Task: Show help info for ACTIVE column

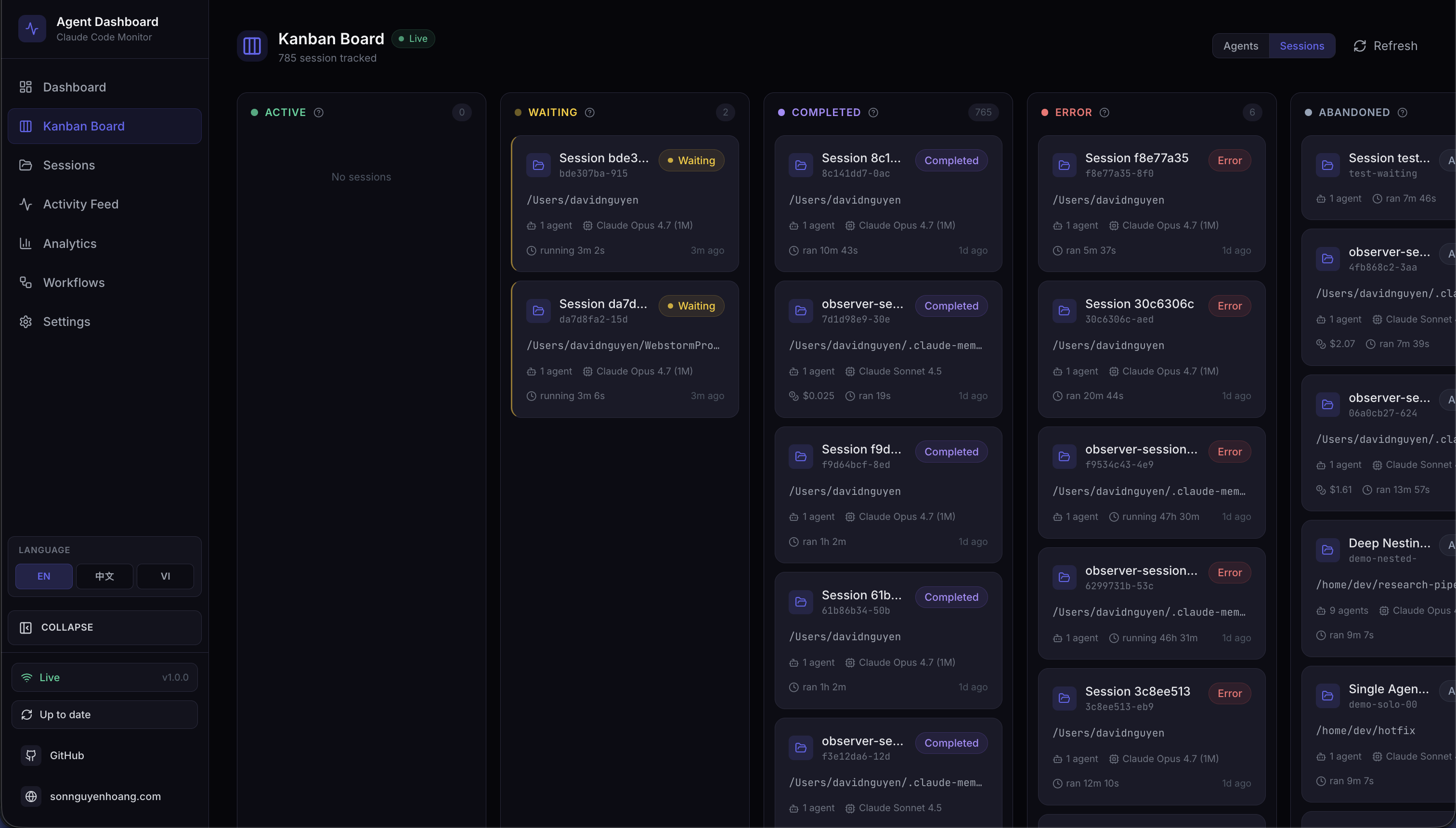Action: click(x=319, y=113)
